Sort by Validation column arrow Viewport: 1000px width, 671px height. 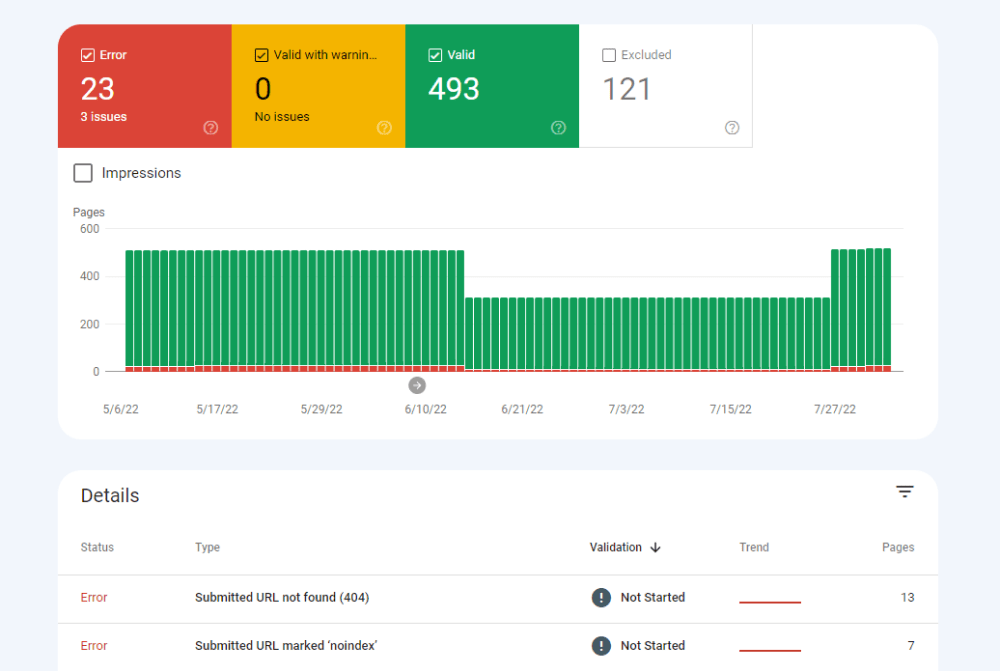(x=656, y=548)
